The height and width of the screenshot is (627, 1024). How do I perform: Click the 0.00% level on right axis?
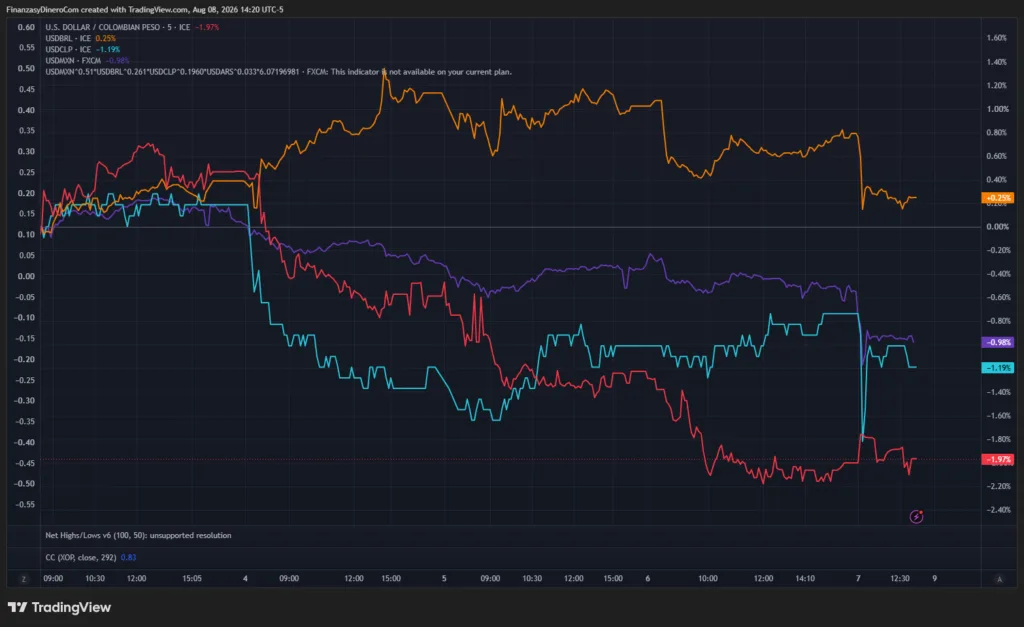[x=997, y=227]
